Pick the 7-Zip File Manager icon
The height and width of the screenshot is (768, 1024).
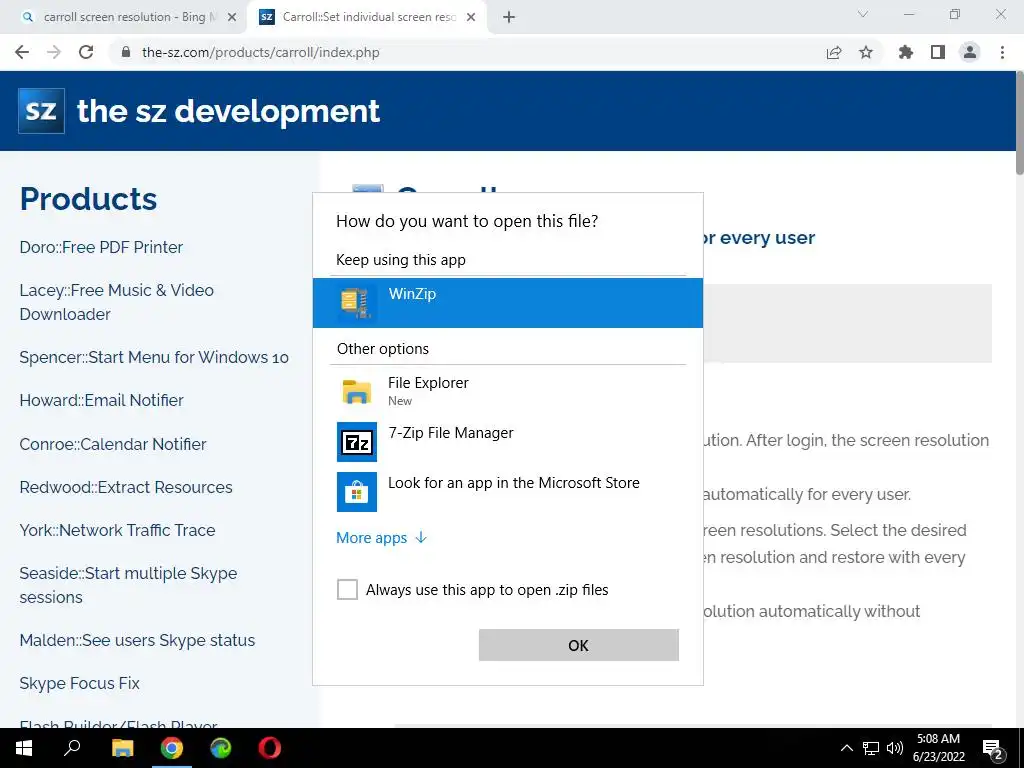[x=357, y=442]
